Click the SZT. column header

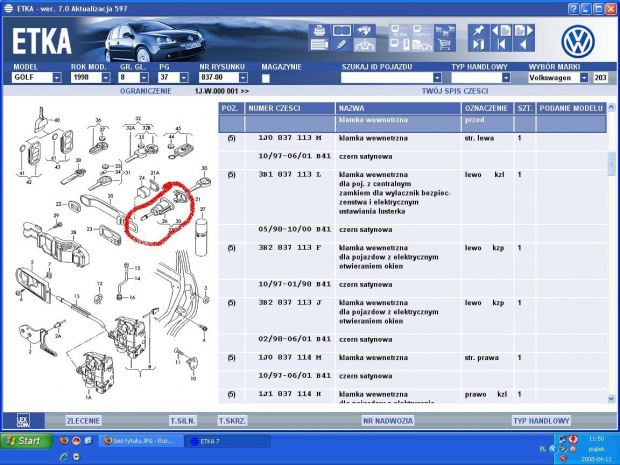coord(525,108)
